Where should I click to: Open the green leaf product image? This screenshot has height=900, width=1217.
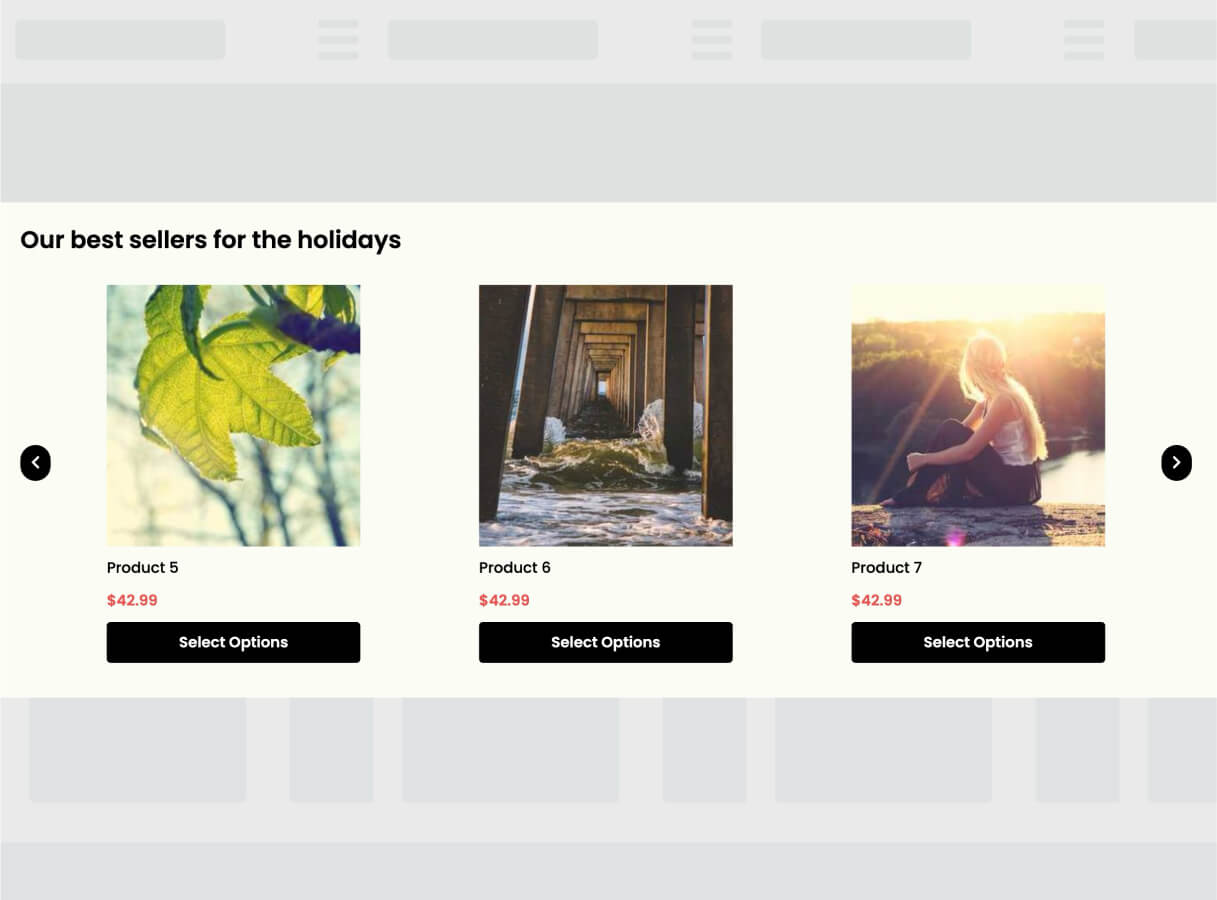(233, 416)
